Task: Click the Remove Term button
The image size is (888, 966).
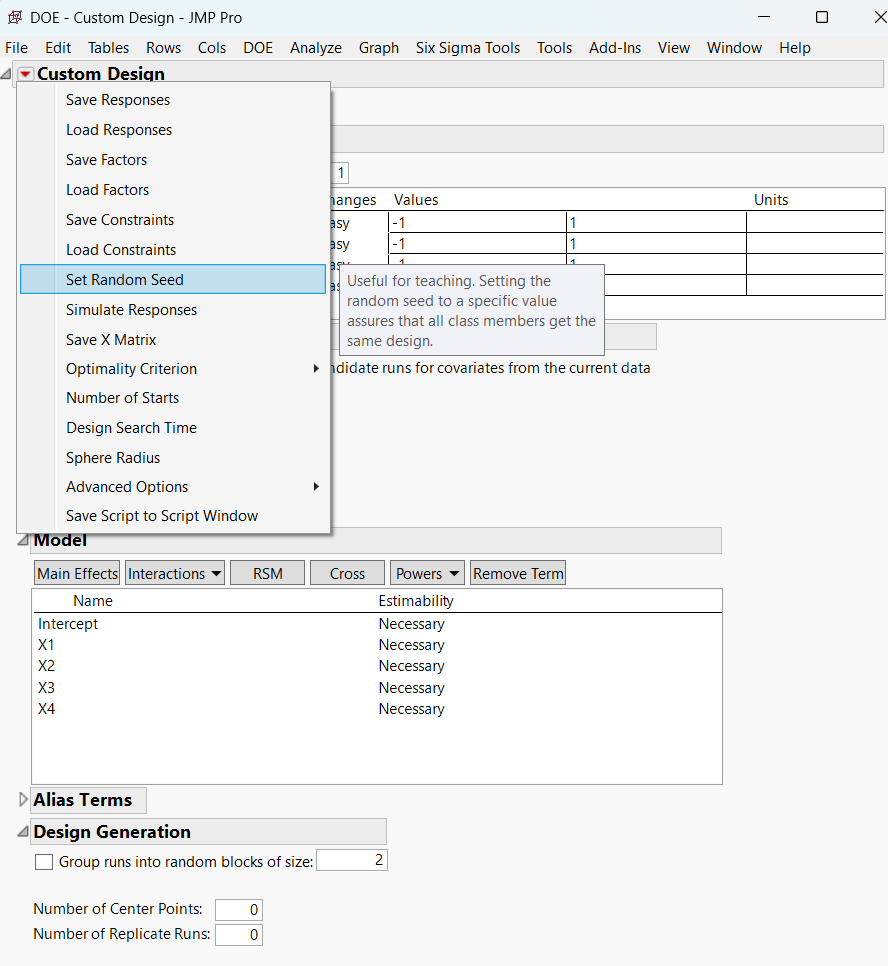Action: (x=518, y=573)
